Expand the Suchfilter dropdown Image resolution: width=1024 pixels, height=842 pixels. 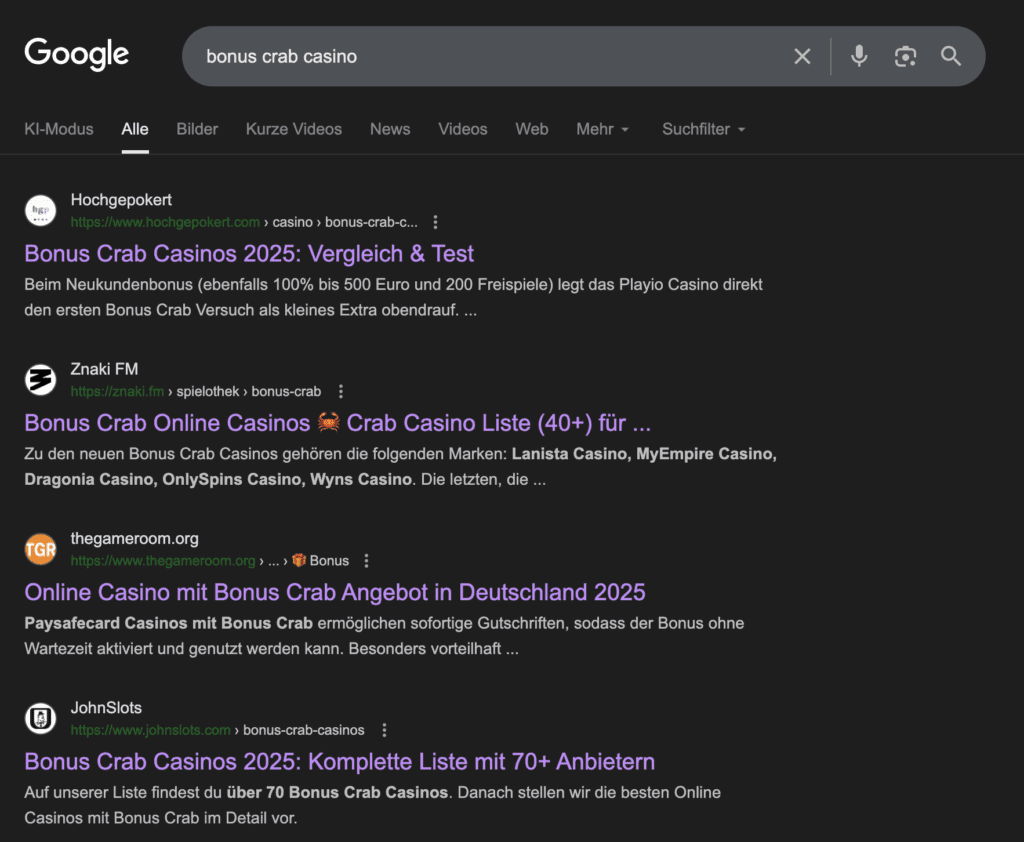click(x=703, y=129)
